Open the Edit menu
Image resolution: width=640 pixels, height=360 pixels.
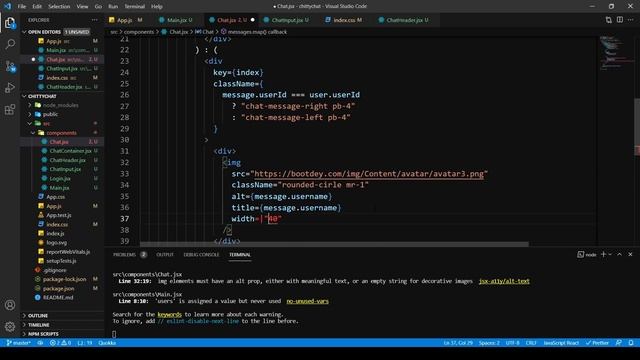coord(37,7)
